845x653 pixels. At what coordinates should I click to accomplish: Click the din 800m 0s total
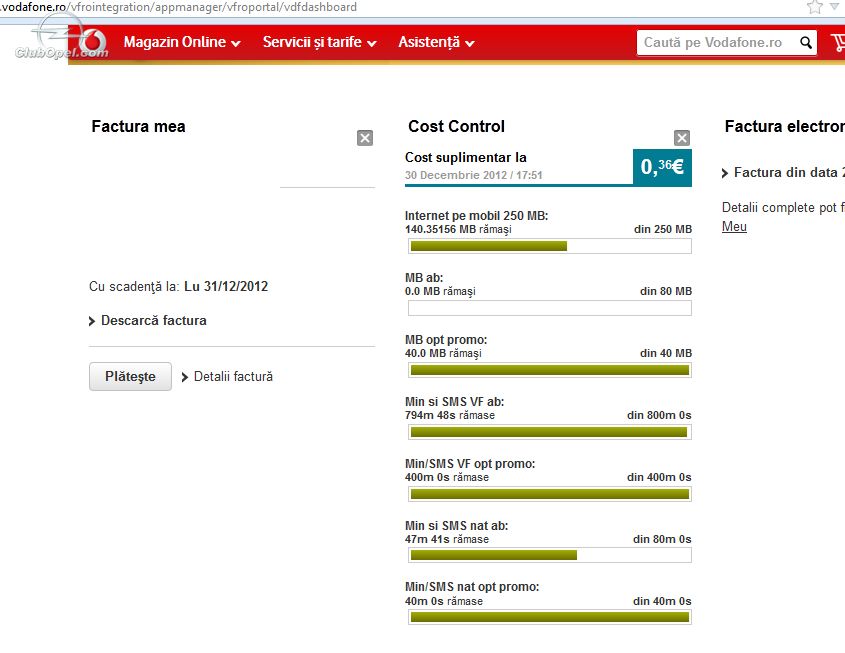point(659,415)
